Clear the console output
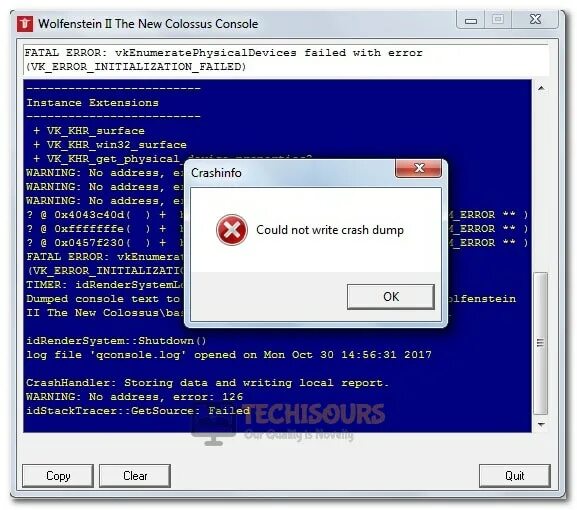Viewport: 577px width, 510px height. coord(135,476)
